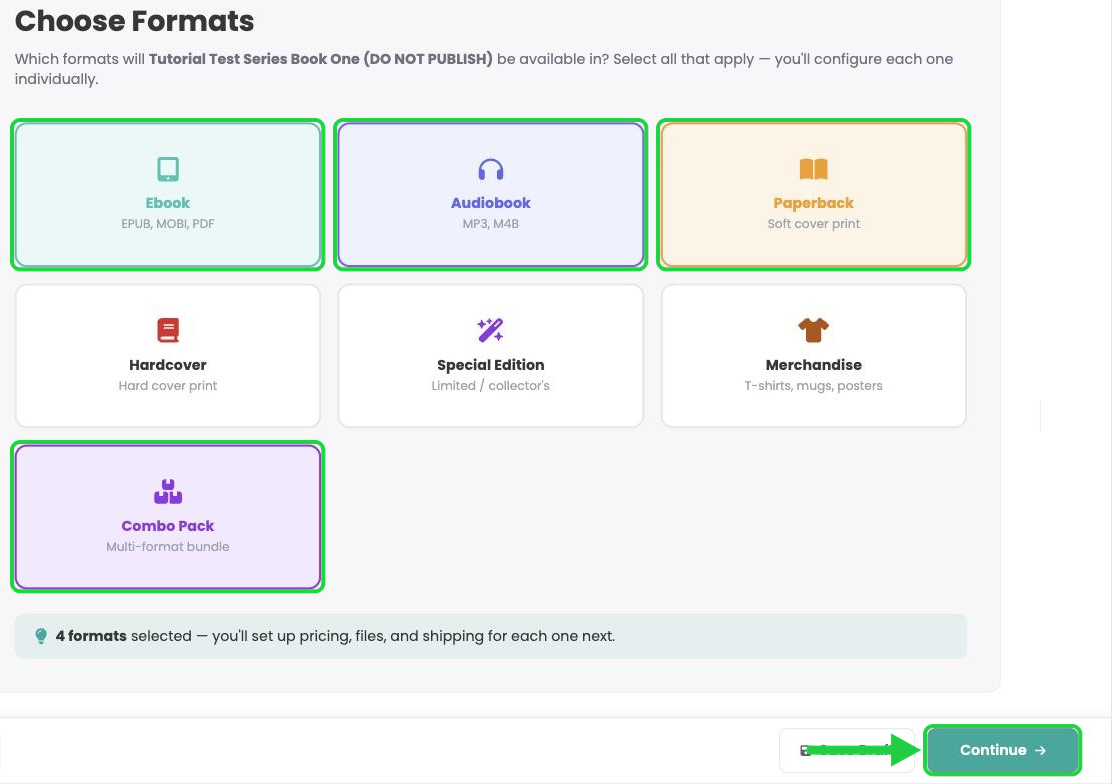Click the 'Soft cover print' description
The width and height of the screenshot is (1112, 784).
point(813,223)
